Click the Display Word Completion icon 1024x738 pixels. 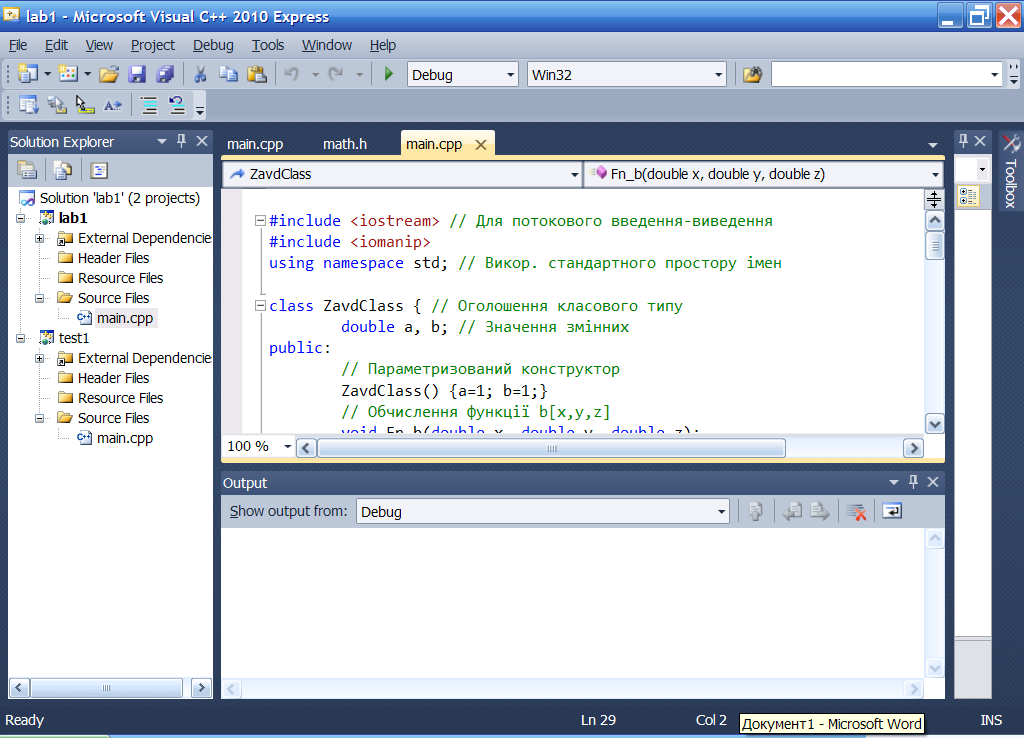click(x=113, y=104)
